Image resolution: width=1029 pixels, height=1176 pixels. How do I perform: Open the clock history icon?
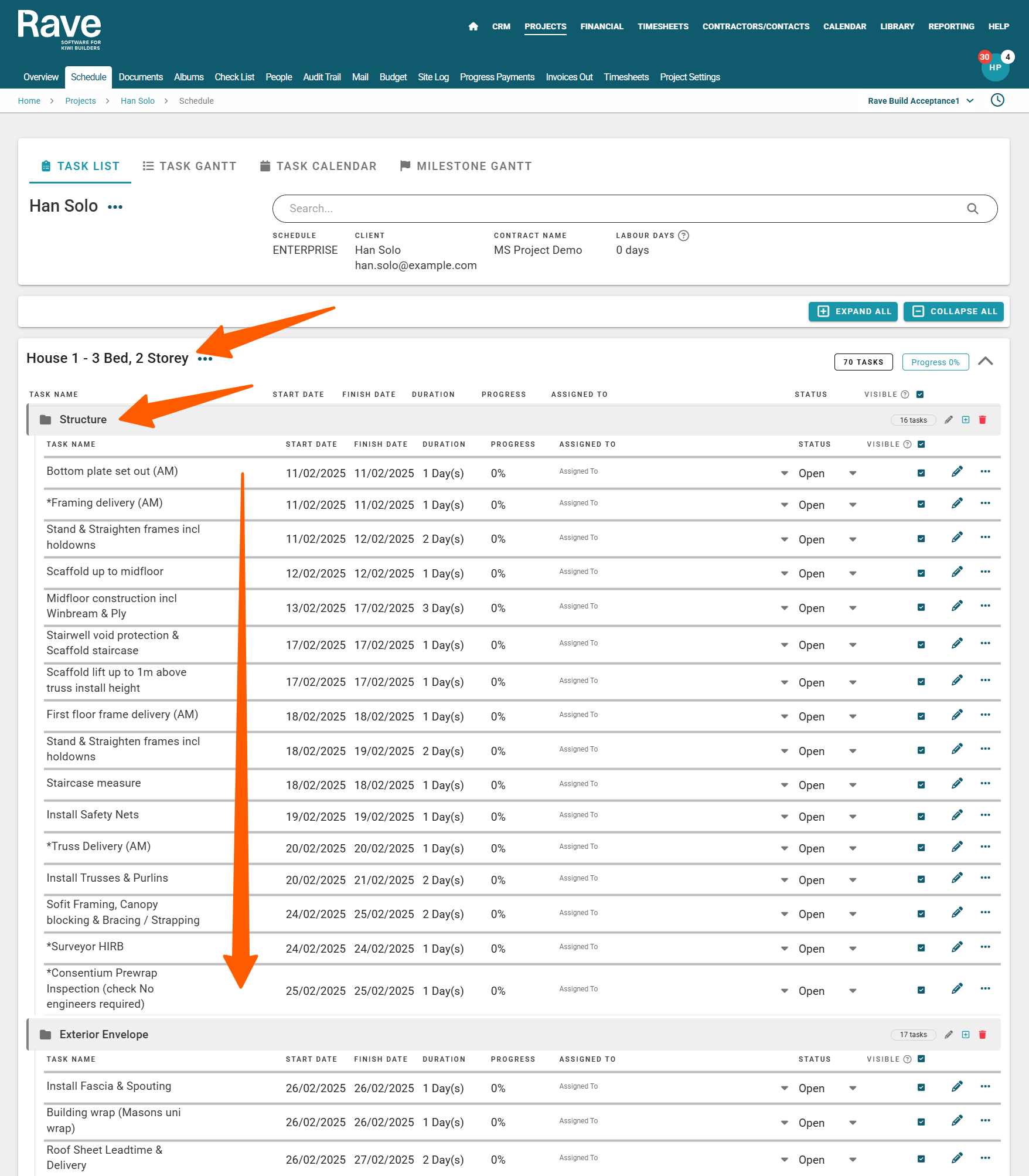point(997,100)
